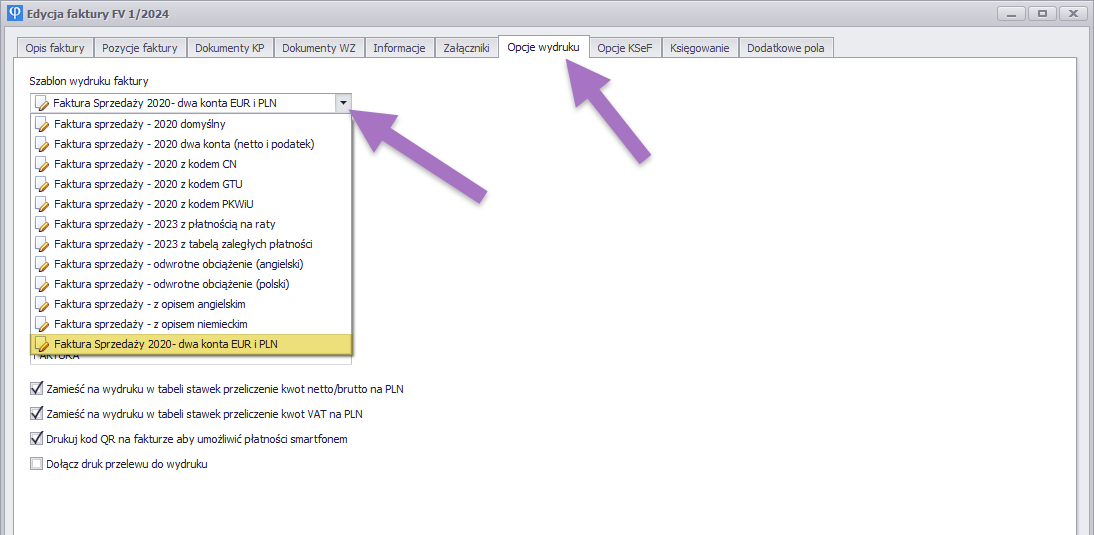Enable 'Dołącz druk przelewu do wydruku' checkbox
1094x535 pixels.
pyautogui.click(x=37, y=464)
